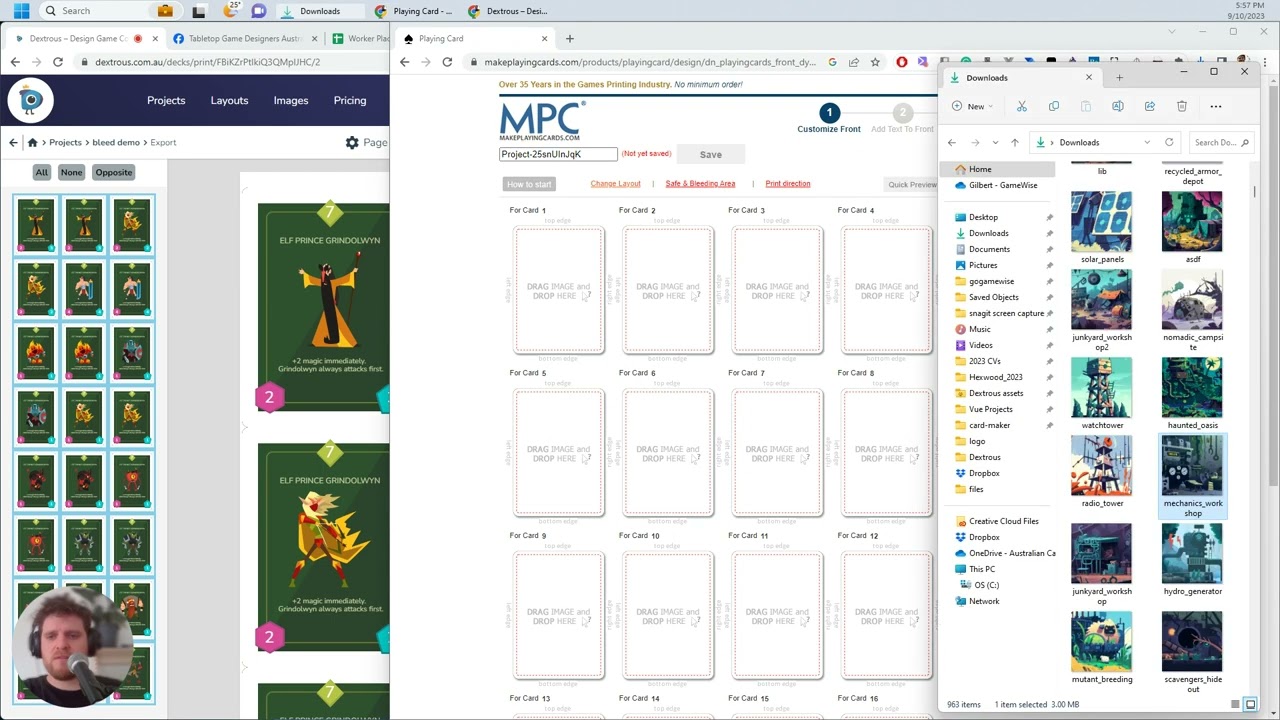This screenshot has width=1280, height=720.
Task: Open the Change Layout link
Action: pos(615,184)
